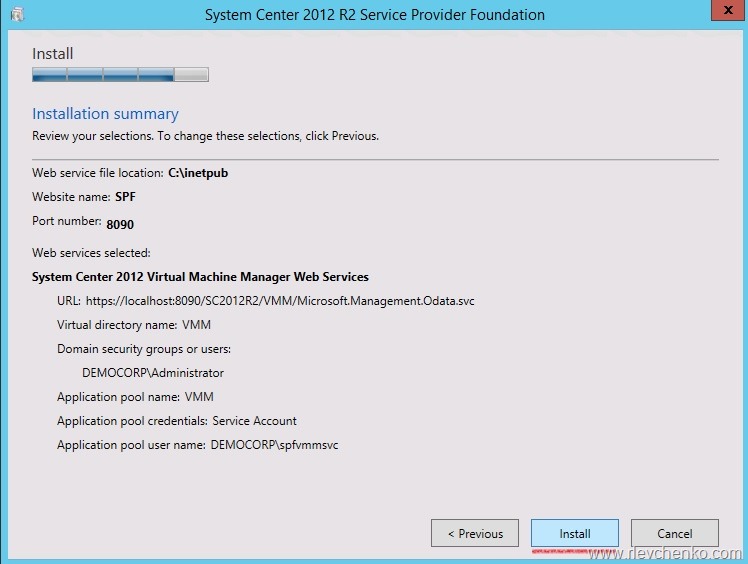This screenshot has width=748, height=564.
Task: Select the DEMOCORP\Administrator entry
Action: [153, 373]
